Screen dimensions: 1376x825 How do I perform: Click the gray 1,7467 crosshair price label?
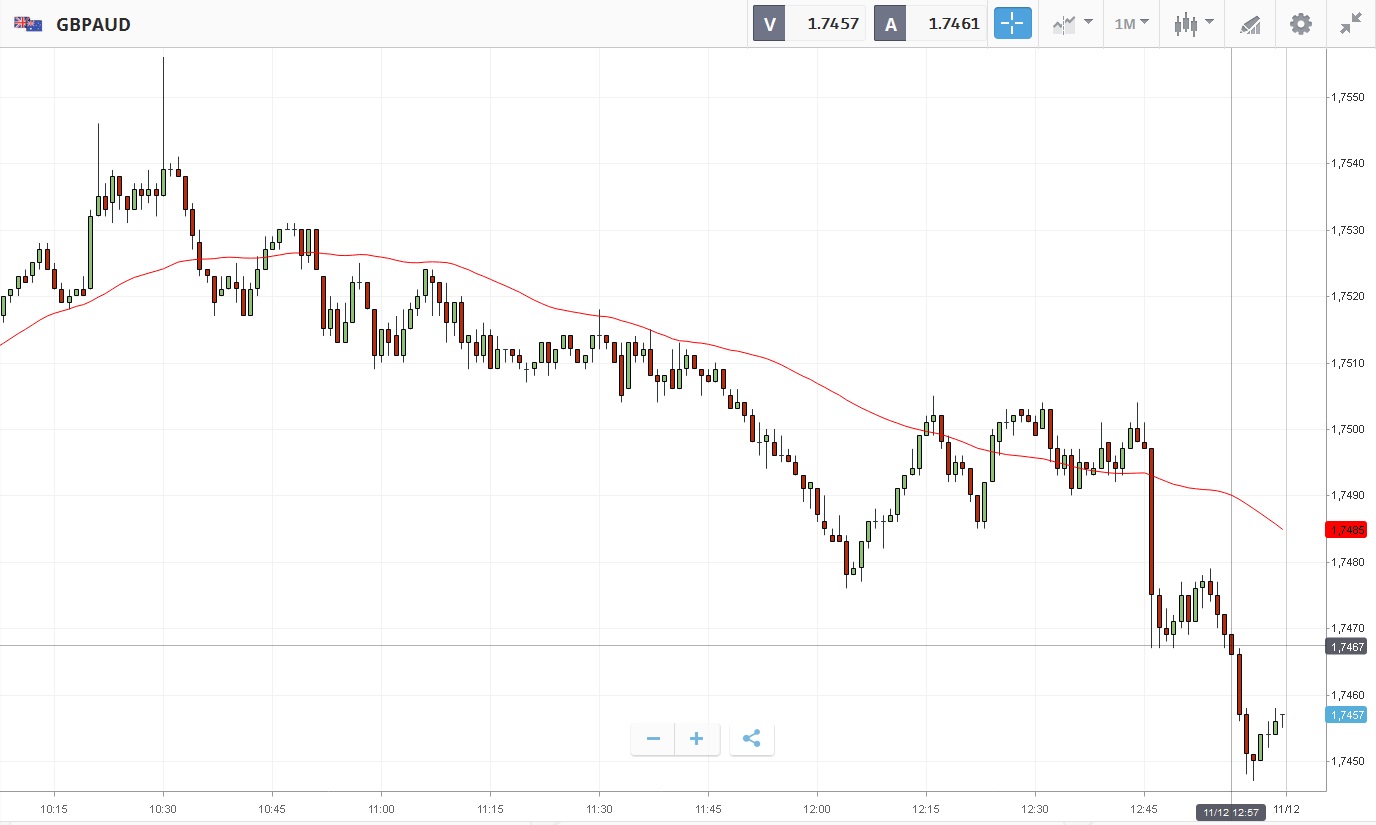1345,647
